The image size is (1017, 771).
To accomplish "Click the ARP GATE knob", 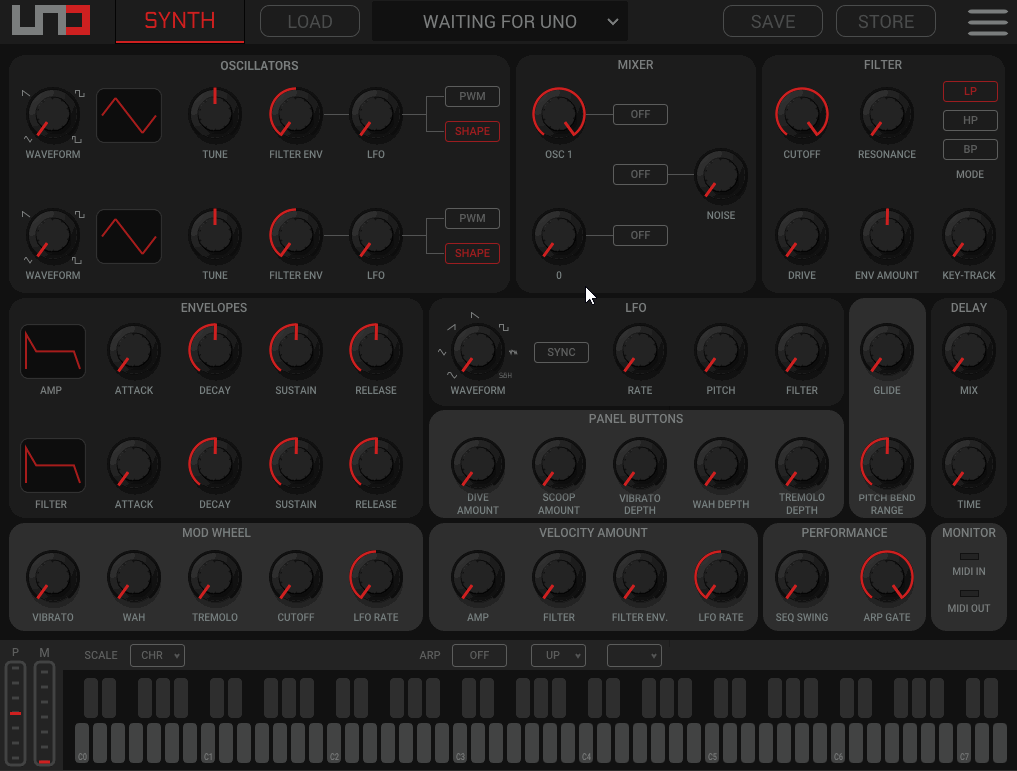I will point(887,578).
